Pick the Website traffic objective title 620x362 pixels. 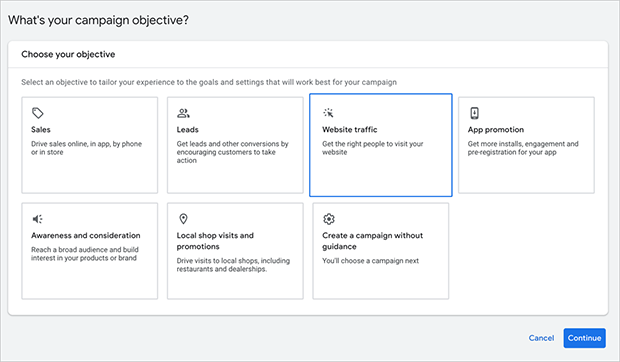pos(350,130)
